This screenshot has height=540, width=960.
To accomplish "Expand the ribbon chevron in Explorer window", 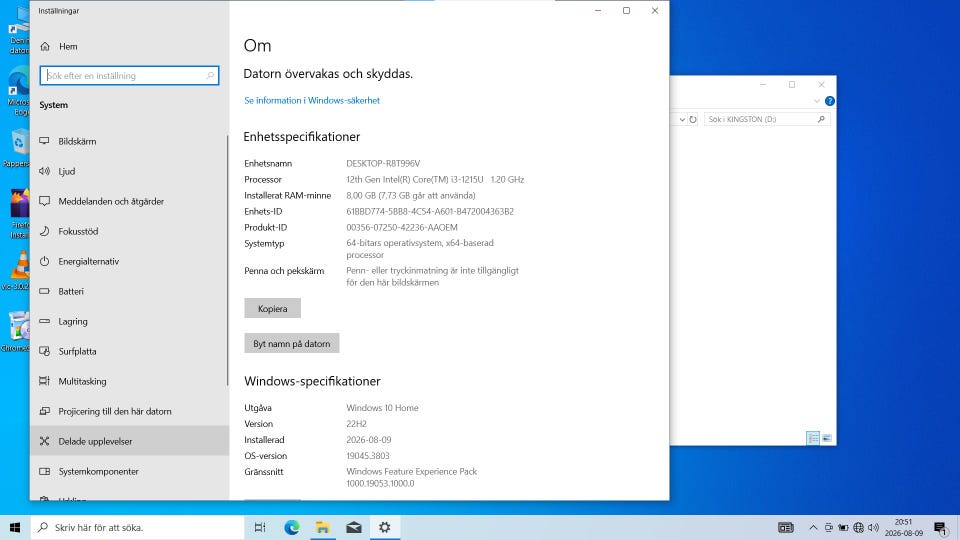I will (x=817, y=101).
